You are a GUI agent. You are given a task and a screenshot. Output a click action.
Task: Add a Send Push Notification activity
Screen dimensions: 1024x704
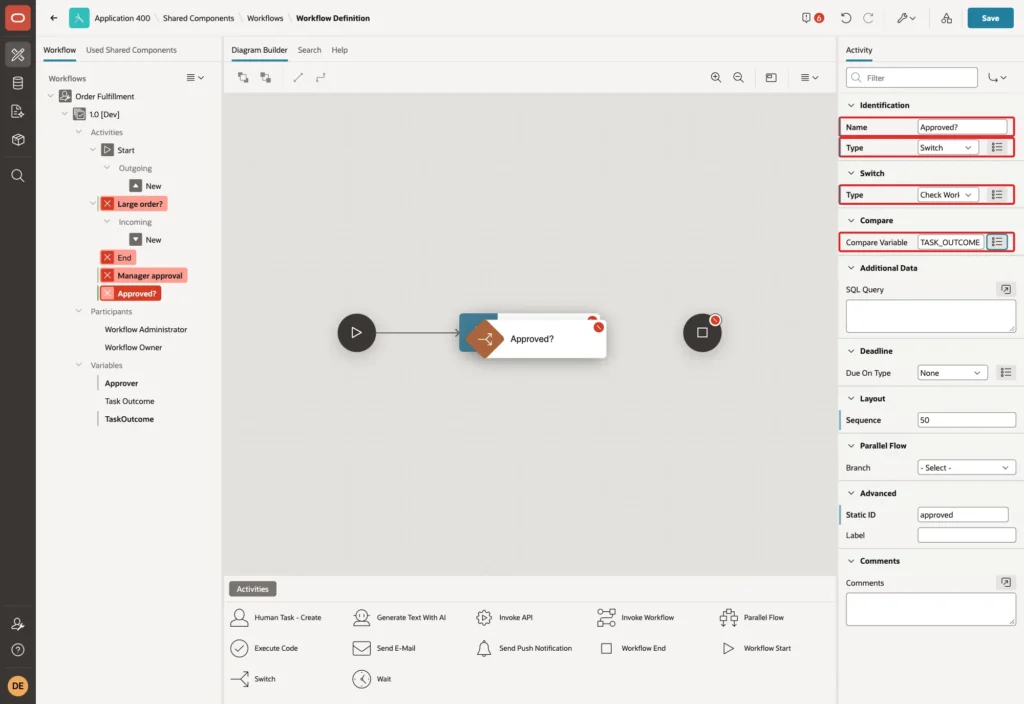coord(524,648)
